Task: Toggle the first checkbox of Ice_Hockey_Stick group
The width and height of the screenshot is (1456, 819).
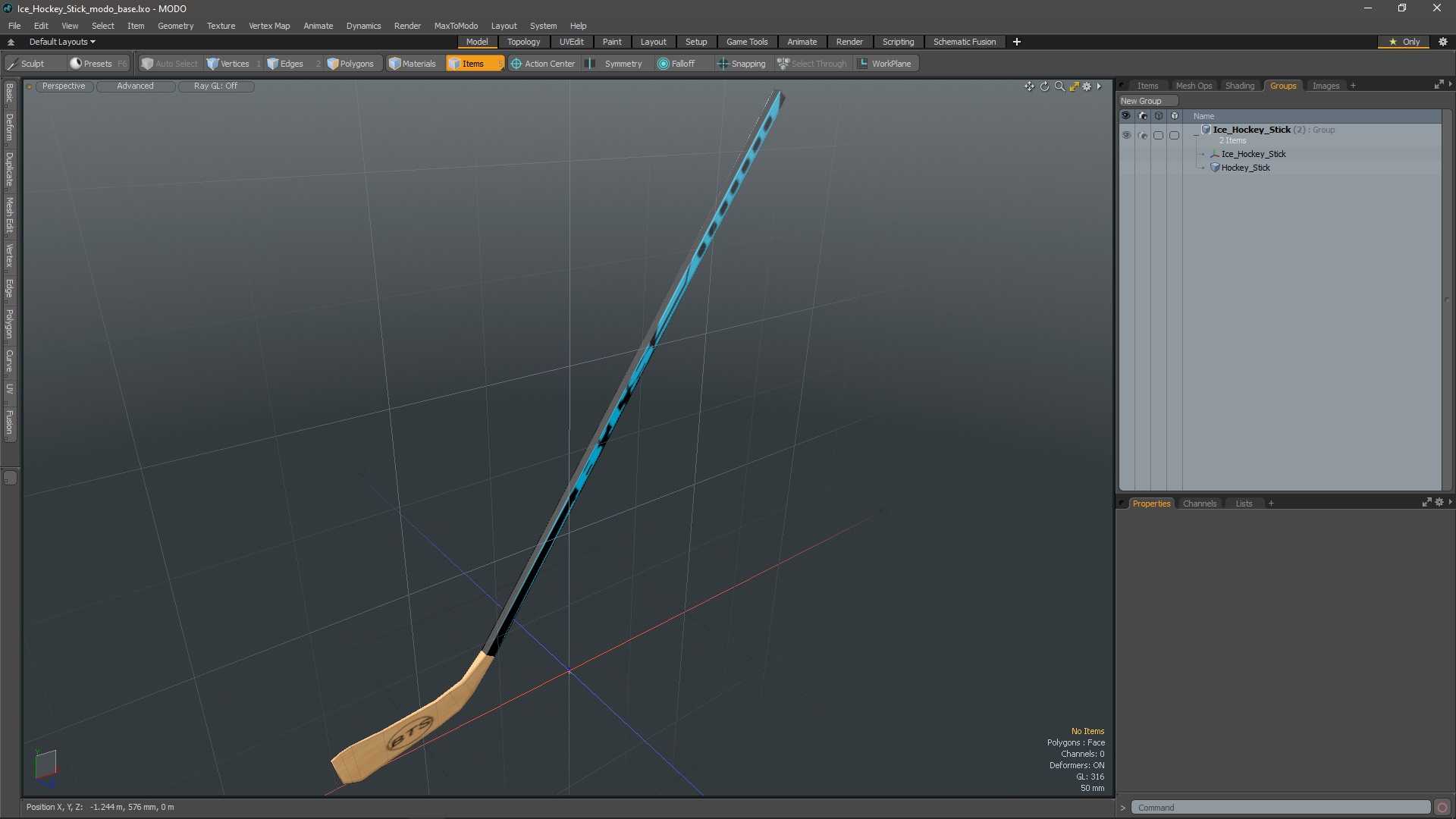Action: [x=1158, y=135]
